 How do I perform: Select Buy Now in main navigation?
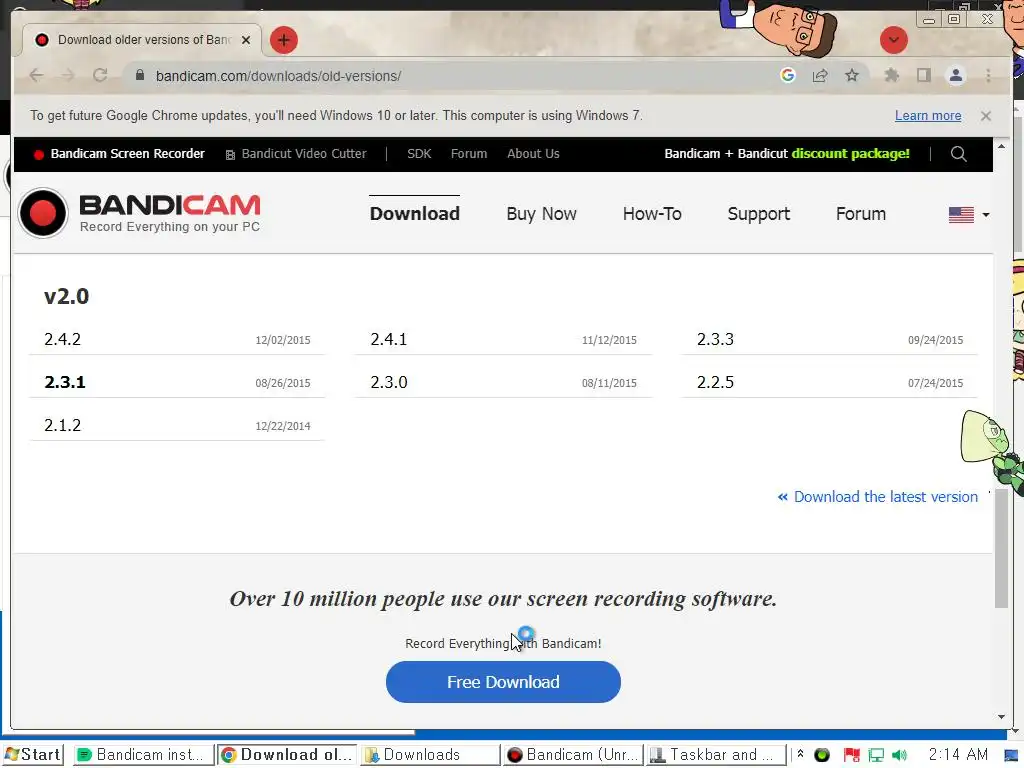pyautogui.click(x=541, y=214)
